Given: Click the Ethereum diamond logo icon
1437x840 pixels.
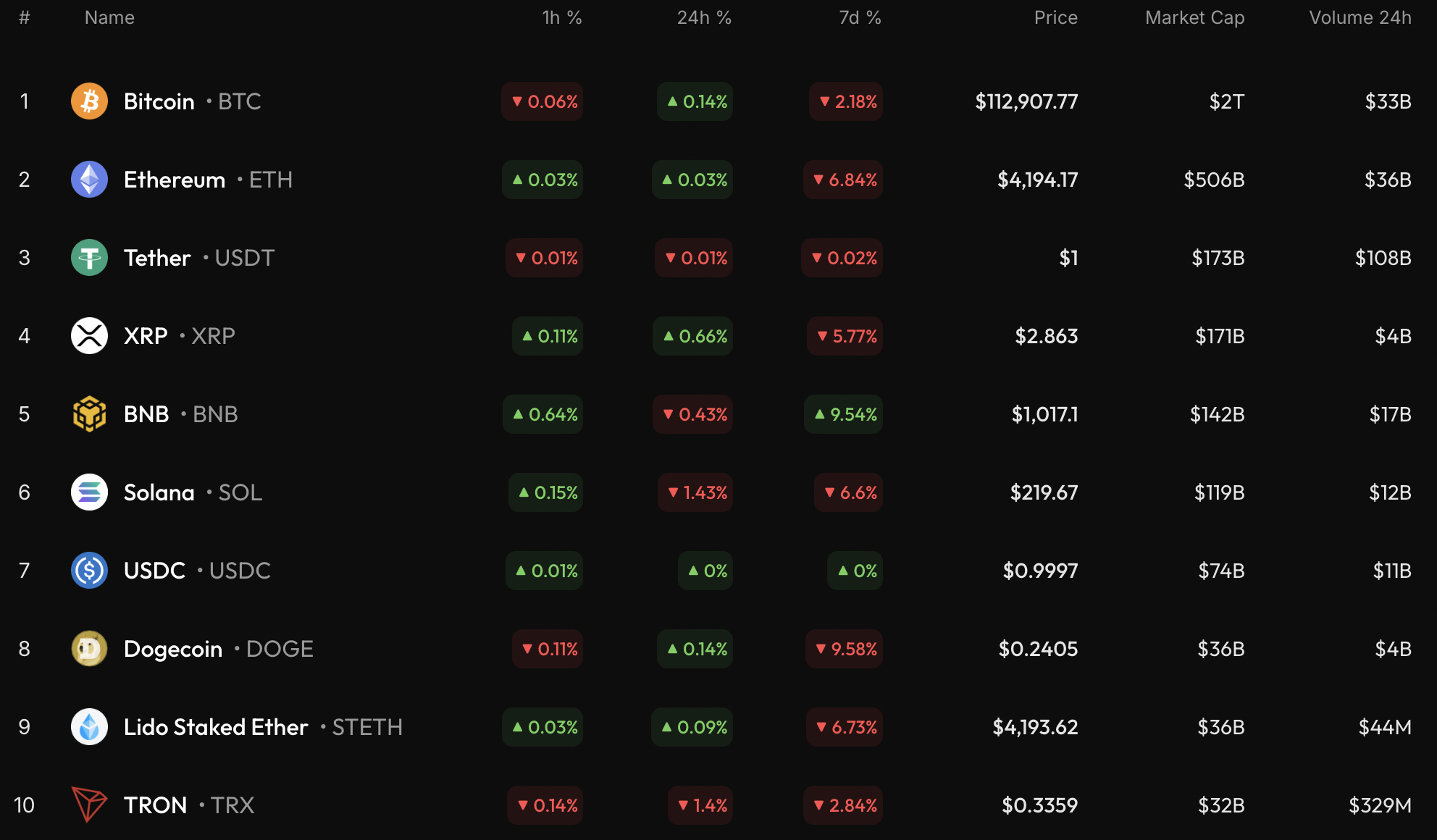Looking at the screenshot, I should tap(89, 180).
